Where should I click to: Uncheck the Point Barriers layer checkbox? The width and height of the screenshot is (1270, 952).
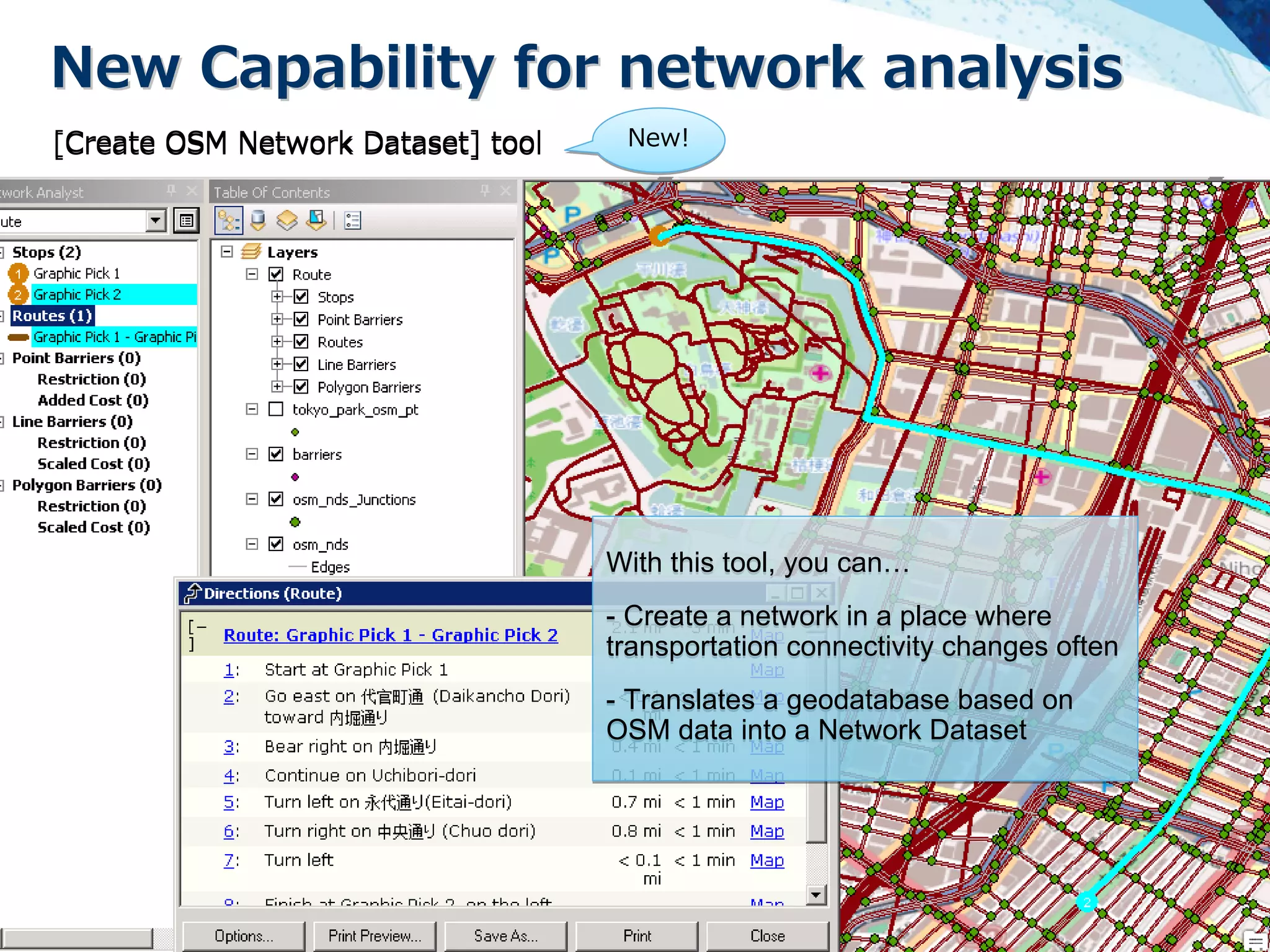(x=301, y=319)
